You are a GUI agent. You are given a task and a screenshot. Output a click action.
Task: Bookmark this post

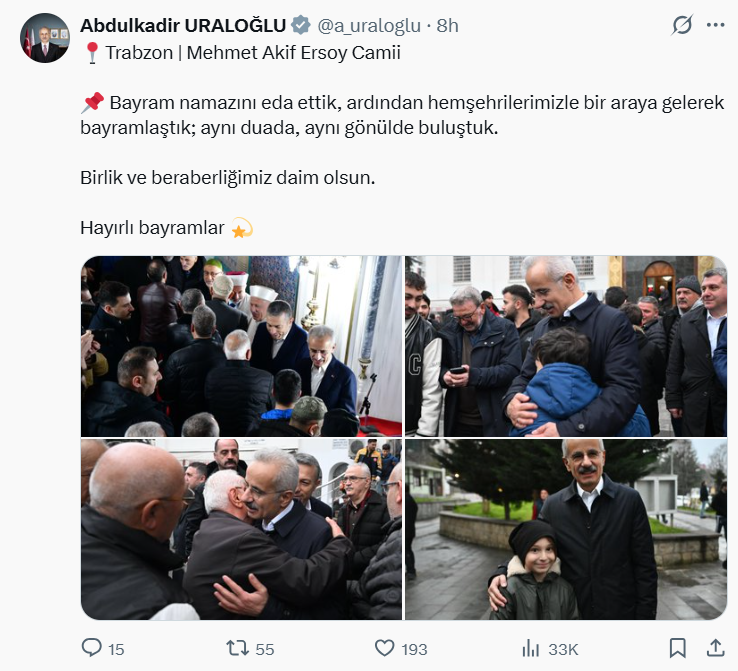click(677, 648)
